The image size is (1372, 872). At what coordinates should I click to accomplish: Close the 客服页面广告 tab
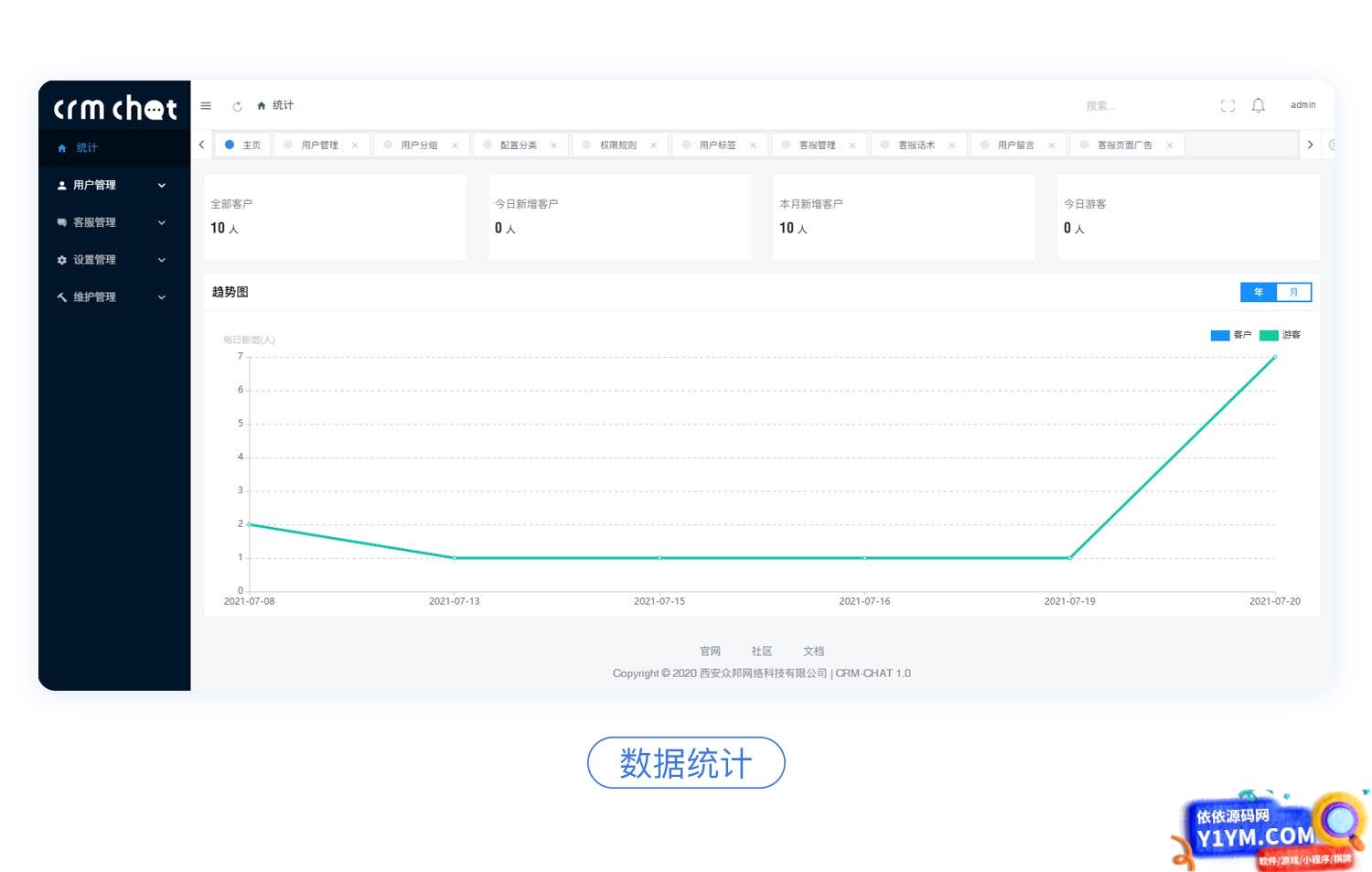coord(1169,145)
